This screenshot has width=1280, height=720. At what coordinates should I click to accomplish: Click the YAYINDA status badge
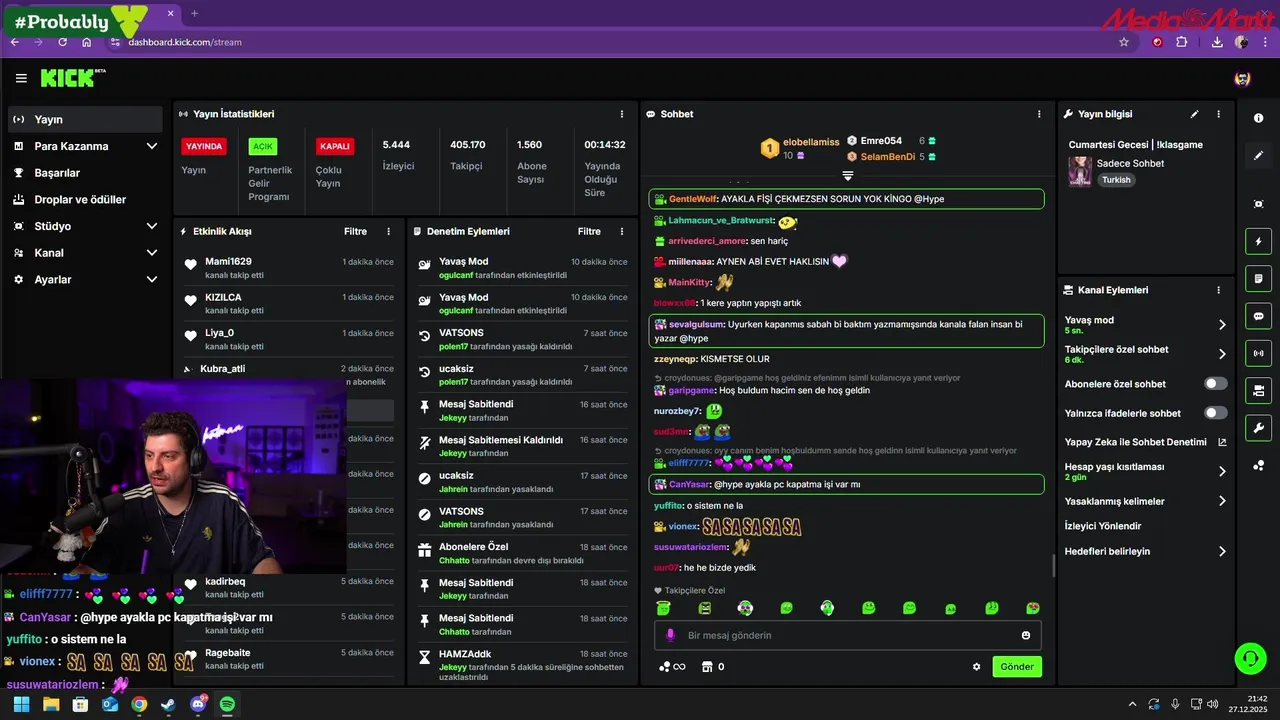point(204,146)
